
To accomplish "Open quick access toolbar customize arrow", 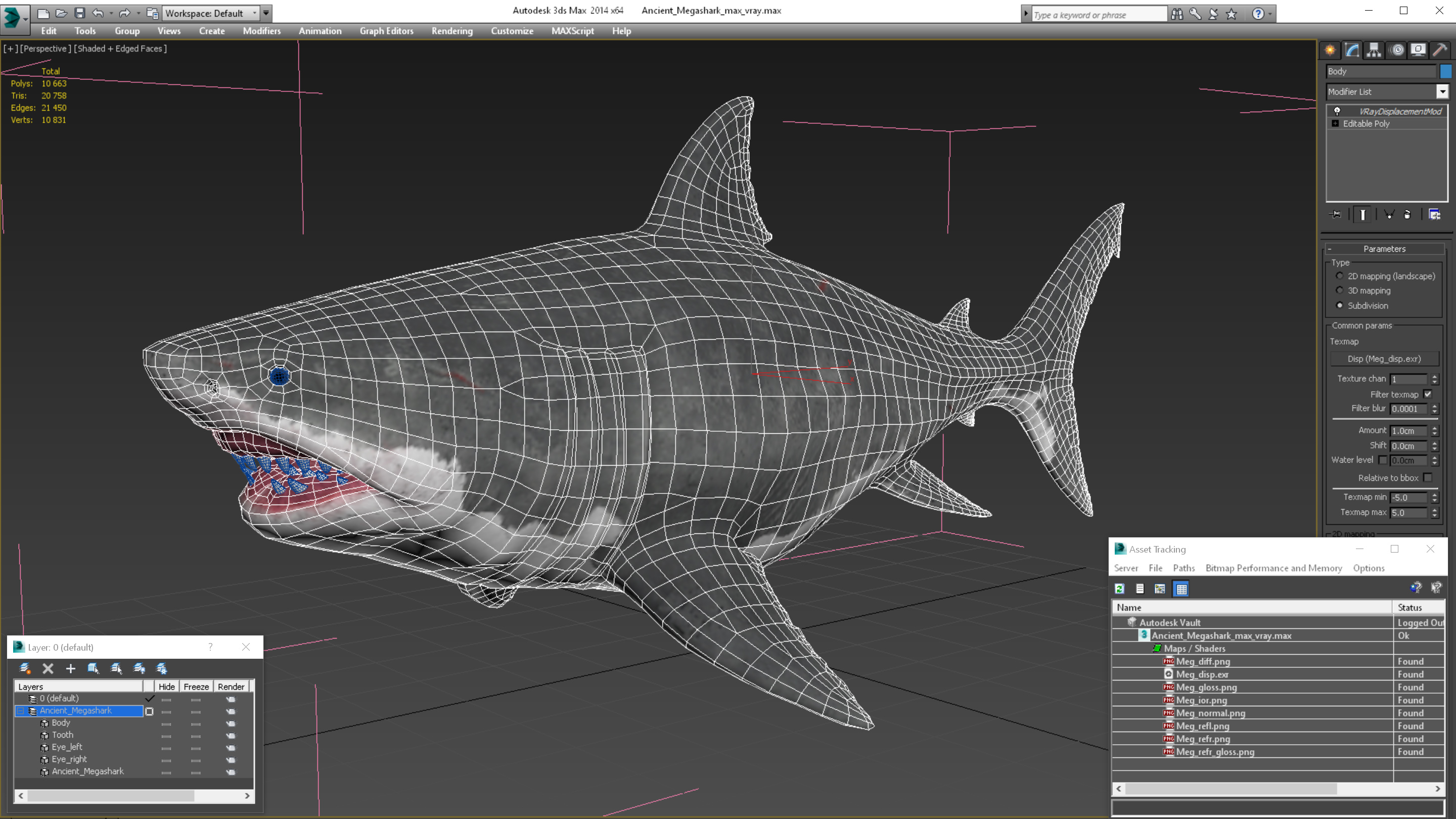I will 266,13.
